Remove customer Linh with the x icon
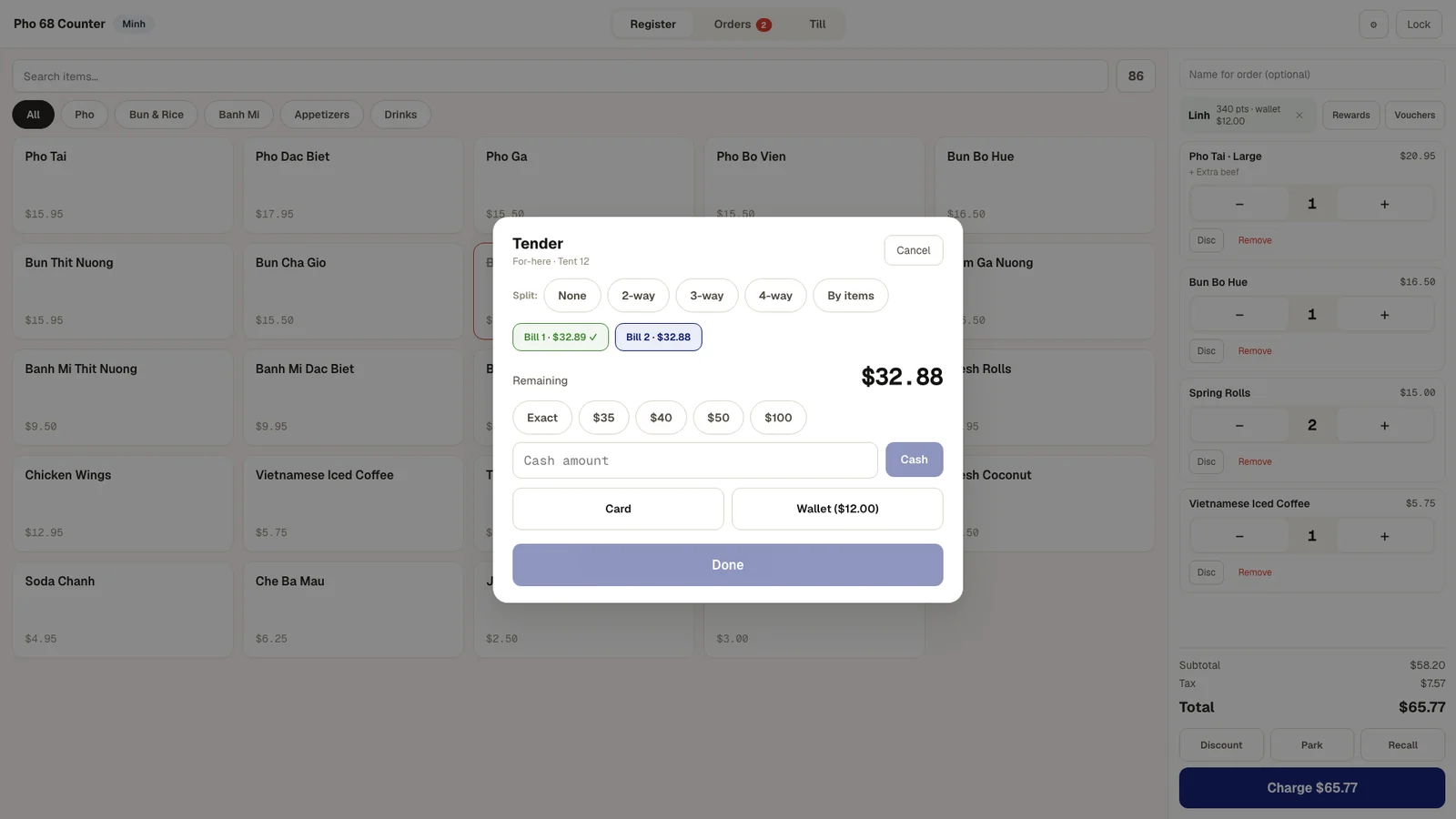 (x=1299, y=116)
